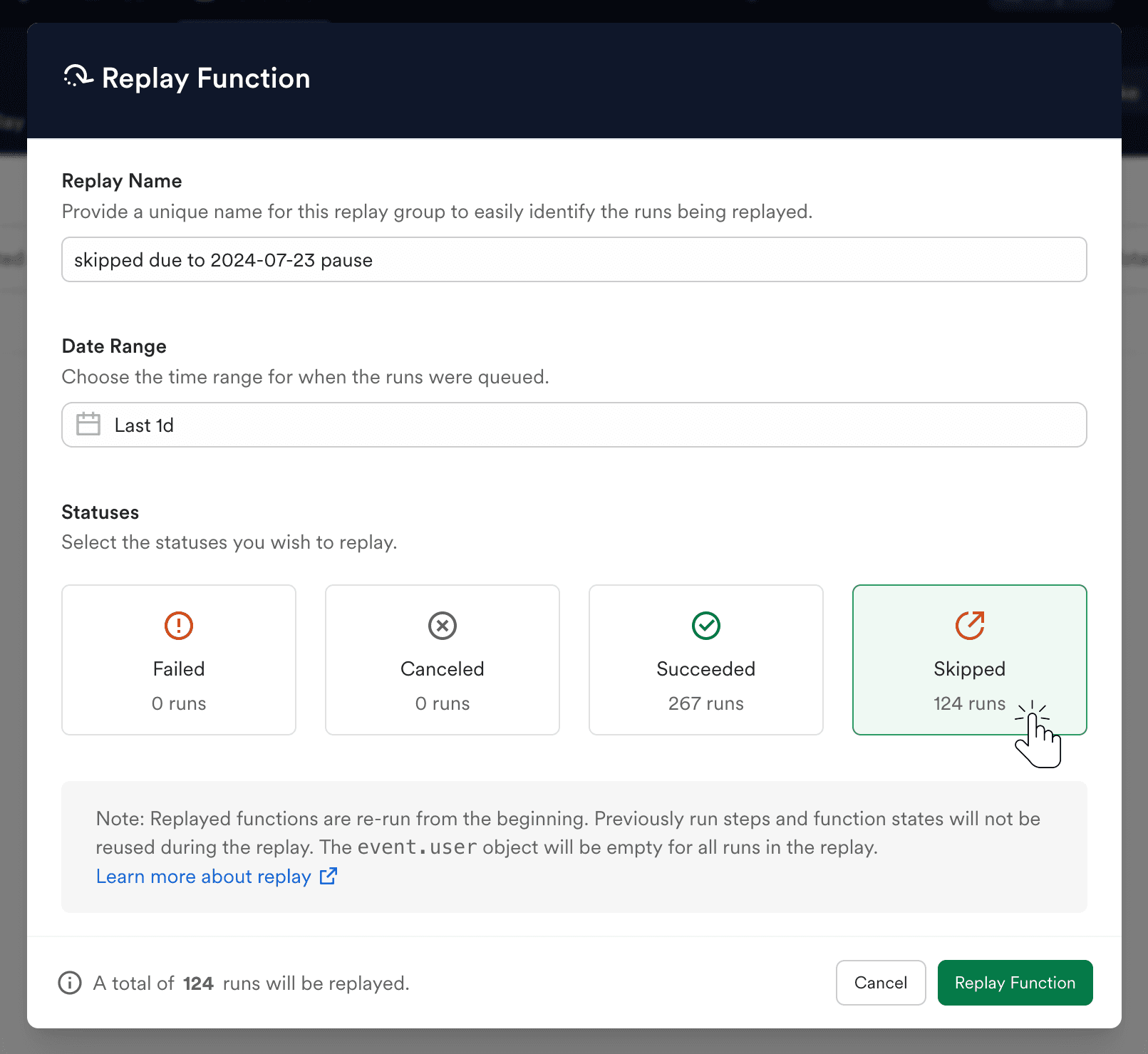Click "Choose the time range" description text
Image resolution: width=1148 pixels, height=1054 pixels.
tap(306, 377)
